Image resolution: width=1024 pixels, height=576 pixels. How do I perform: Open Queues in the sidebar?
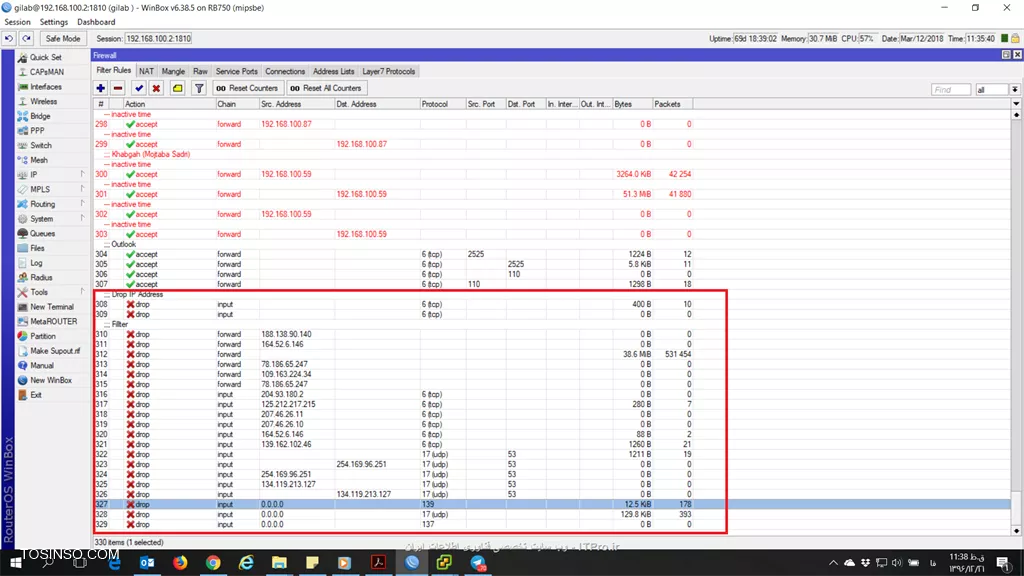(x=42, y=233)
